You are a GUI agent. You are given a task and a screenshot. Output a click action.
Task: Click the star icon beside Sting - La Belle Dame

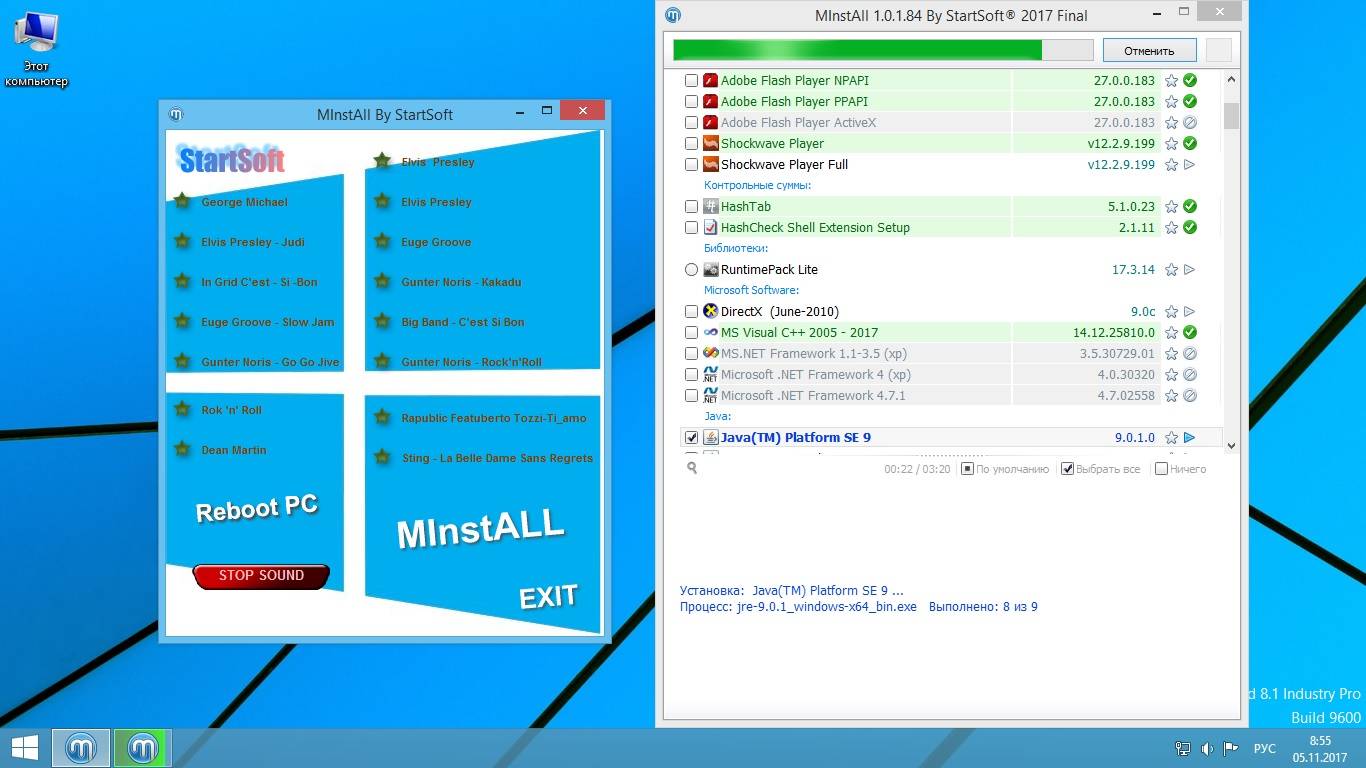coord(382,457)
